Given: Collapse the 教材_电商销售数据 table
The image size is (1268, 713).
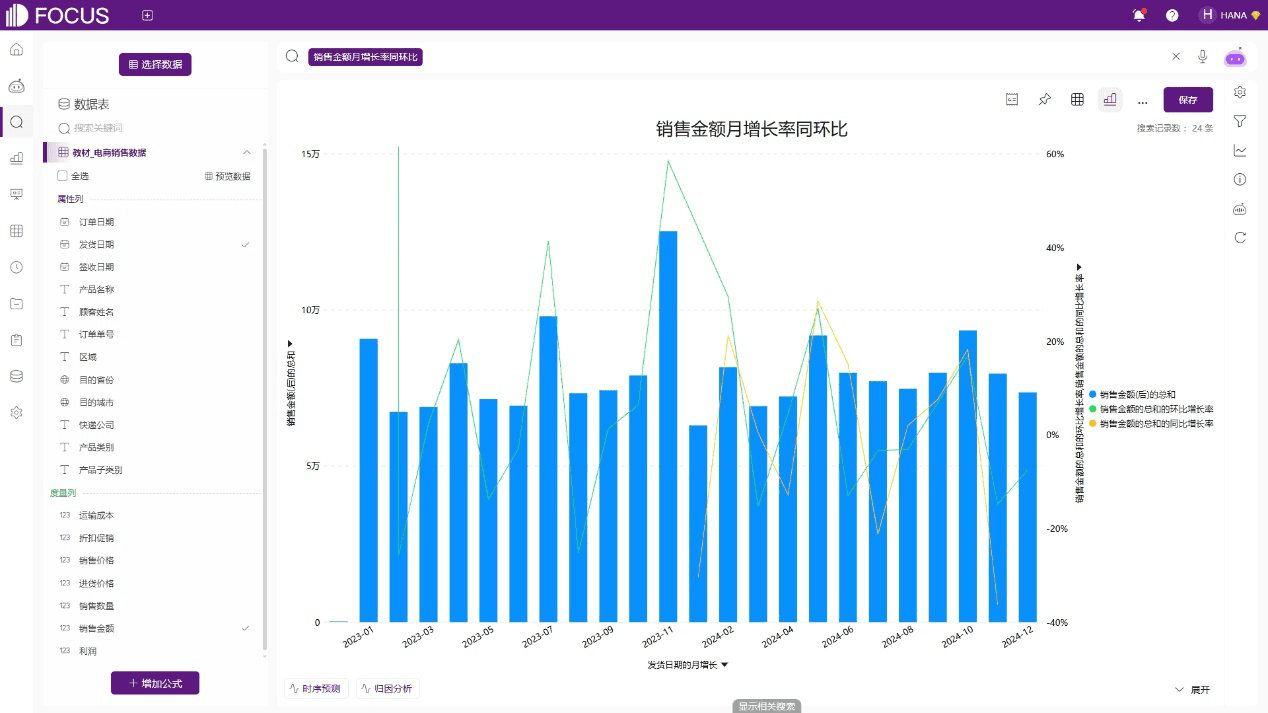Looking at the screenshot, I should click(x=247, y=152).
